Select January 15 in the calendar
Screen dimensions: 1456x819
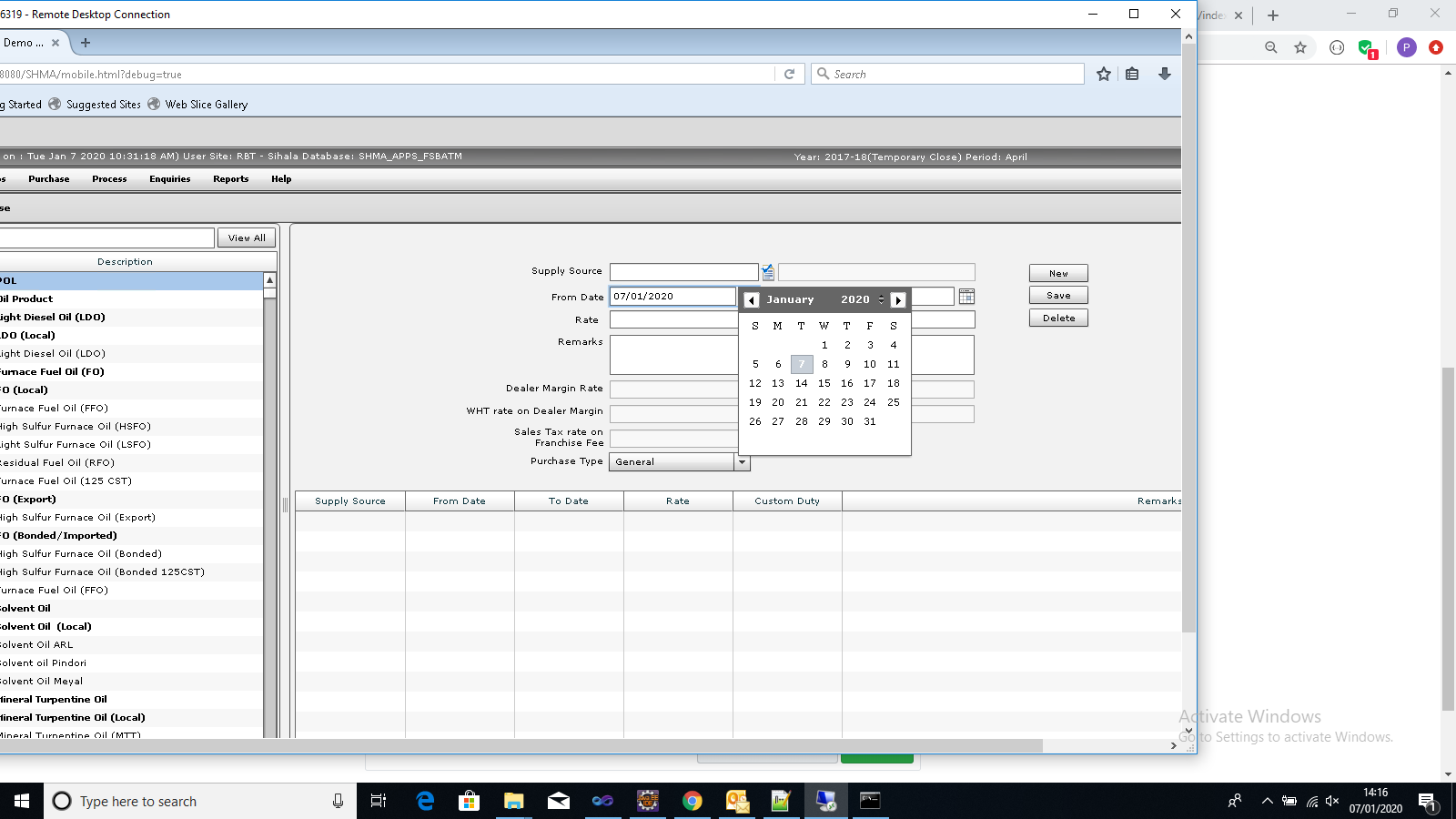tap(824, 383)
